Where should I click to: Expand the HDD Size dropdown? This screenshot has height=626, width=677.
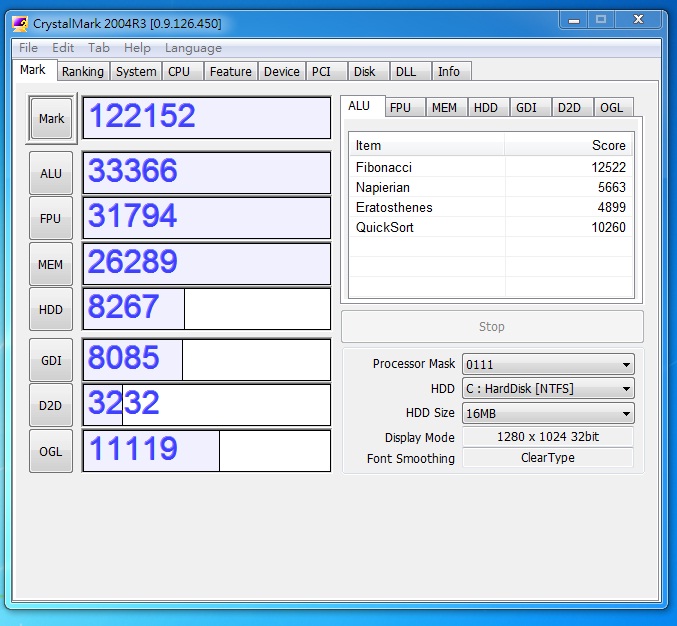[548, 414]
